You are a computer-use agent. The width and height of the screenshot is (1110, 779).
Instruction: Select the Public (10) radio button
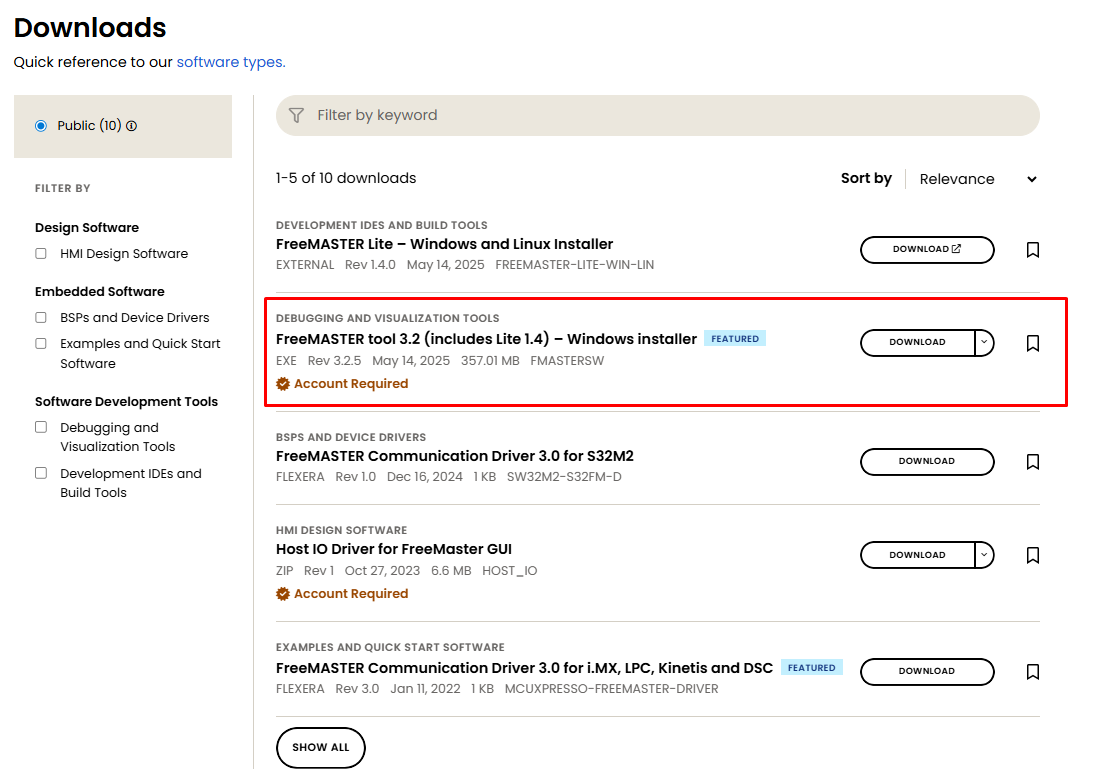coord(41,126)
